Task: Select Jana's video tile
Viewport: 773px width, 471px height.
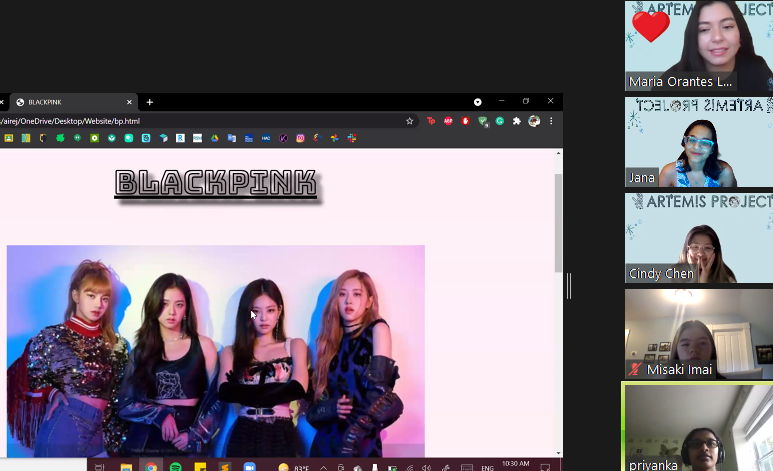Action: click(x=699, y=142)
